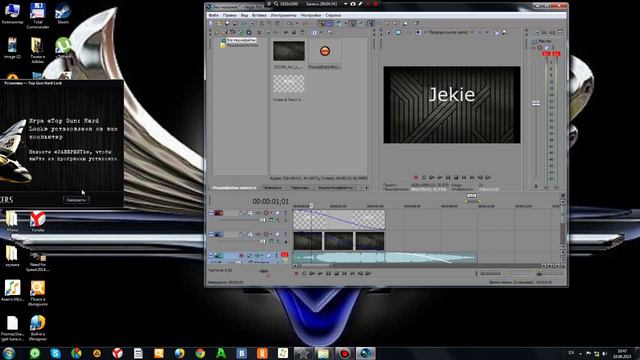Click the audio track red meter indicator
This screenshot has height=360, width=640.
click(x=284, y=255)
